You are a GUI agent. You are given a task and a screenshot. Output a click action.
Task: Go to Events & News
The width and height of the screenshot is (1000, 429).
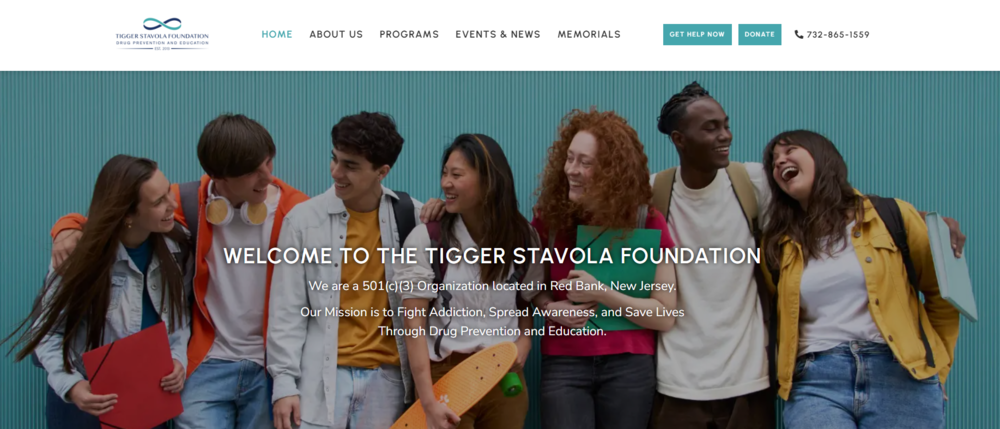pyautogui.click(x=497, y=34)
